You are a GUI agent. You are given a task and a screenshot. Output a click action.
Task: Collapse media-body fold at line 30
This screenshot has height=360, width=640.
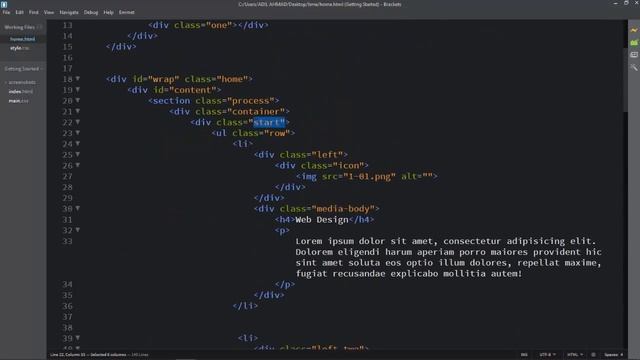coord(78,208)
